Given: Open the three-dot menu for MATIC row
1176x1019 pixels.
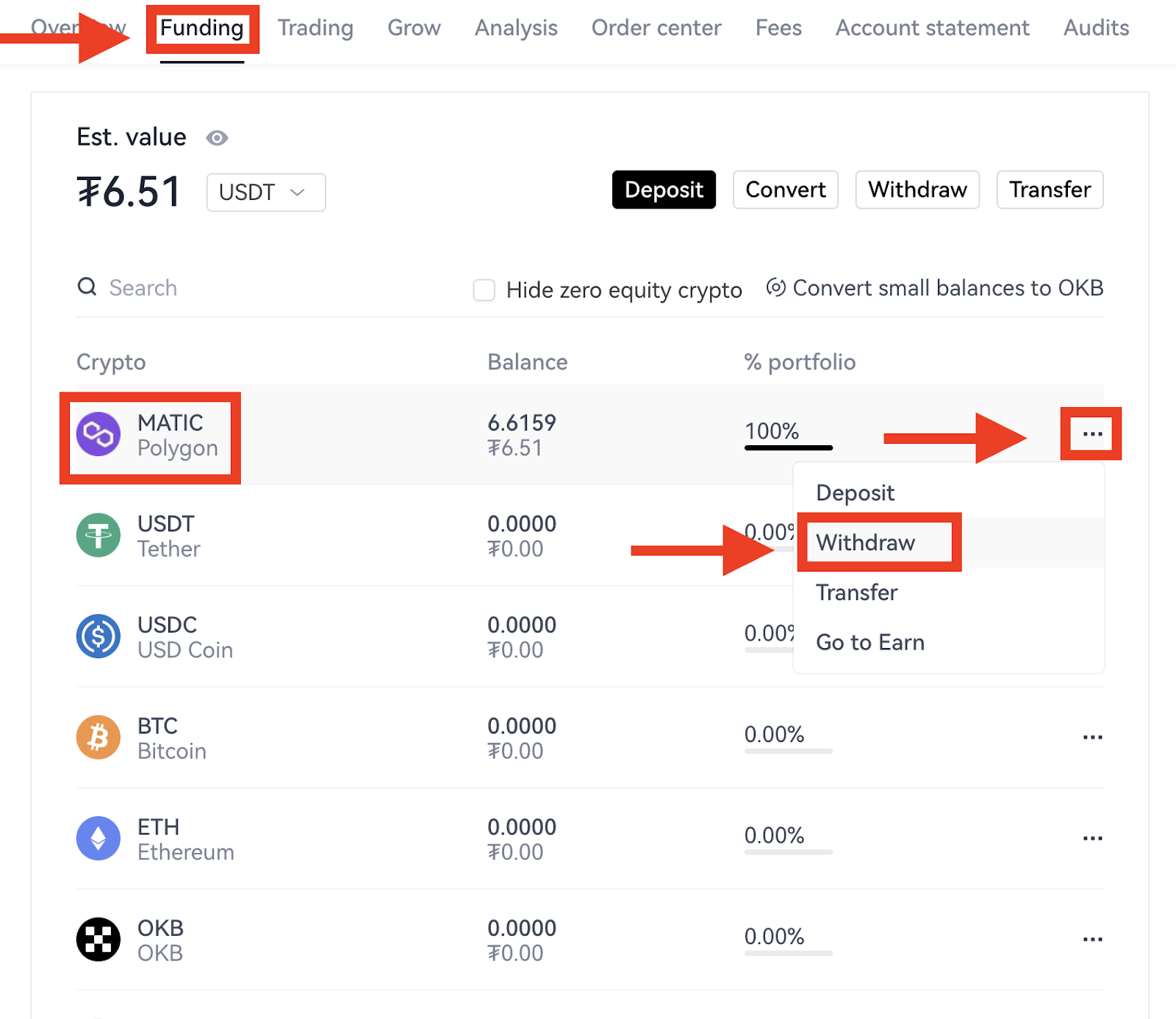Looking at the screenshot, I should [x=1092, y=433].
